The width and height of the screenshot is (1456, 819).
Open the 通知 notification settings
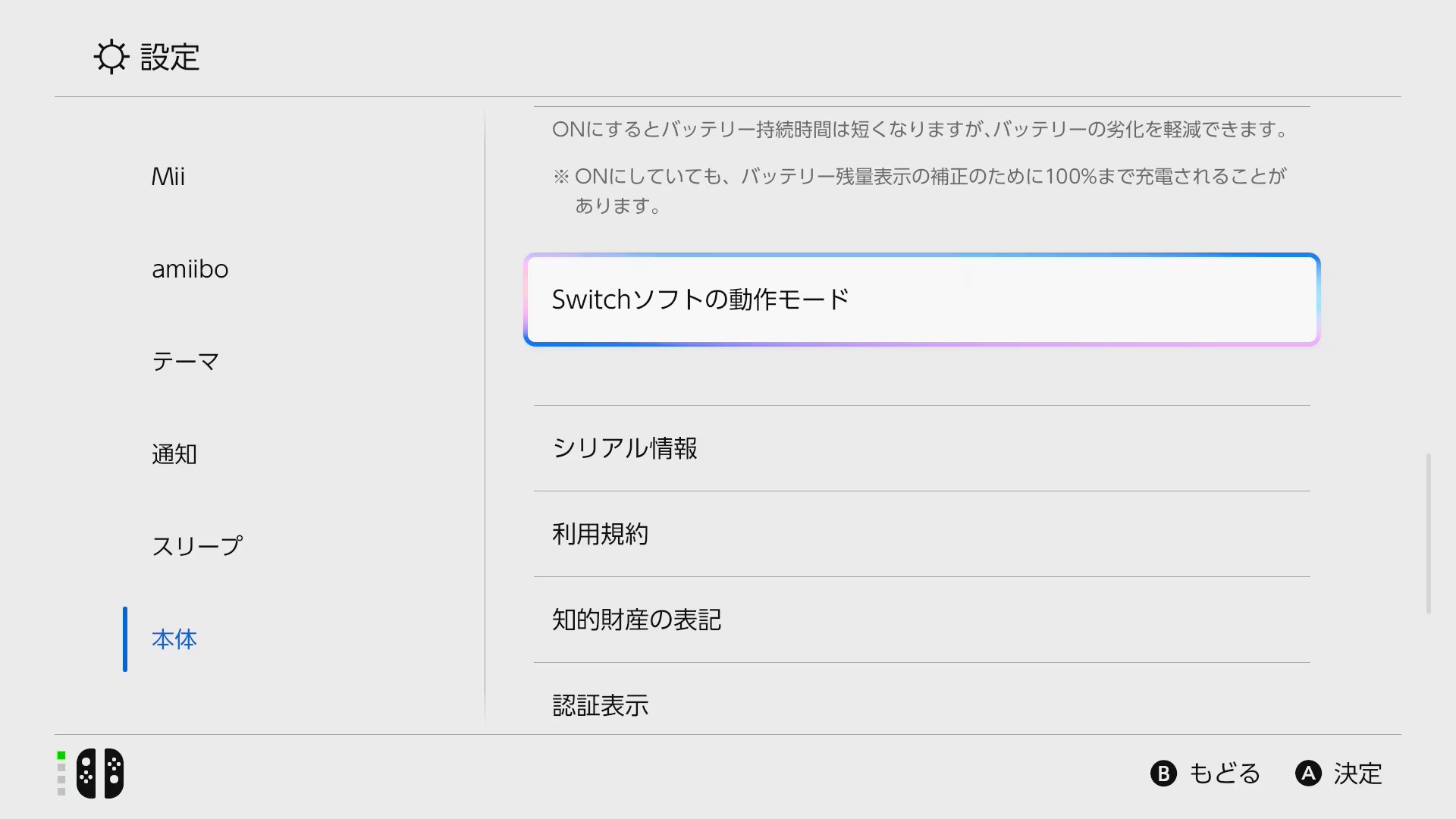tap(174, 454)
